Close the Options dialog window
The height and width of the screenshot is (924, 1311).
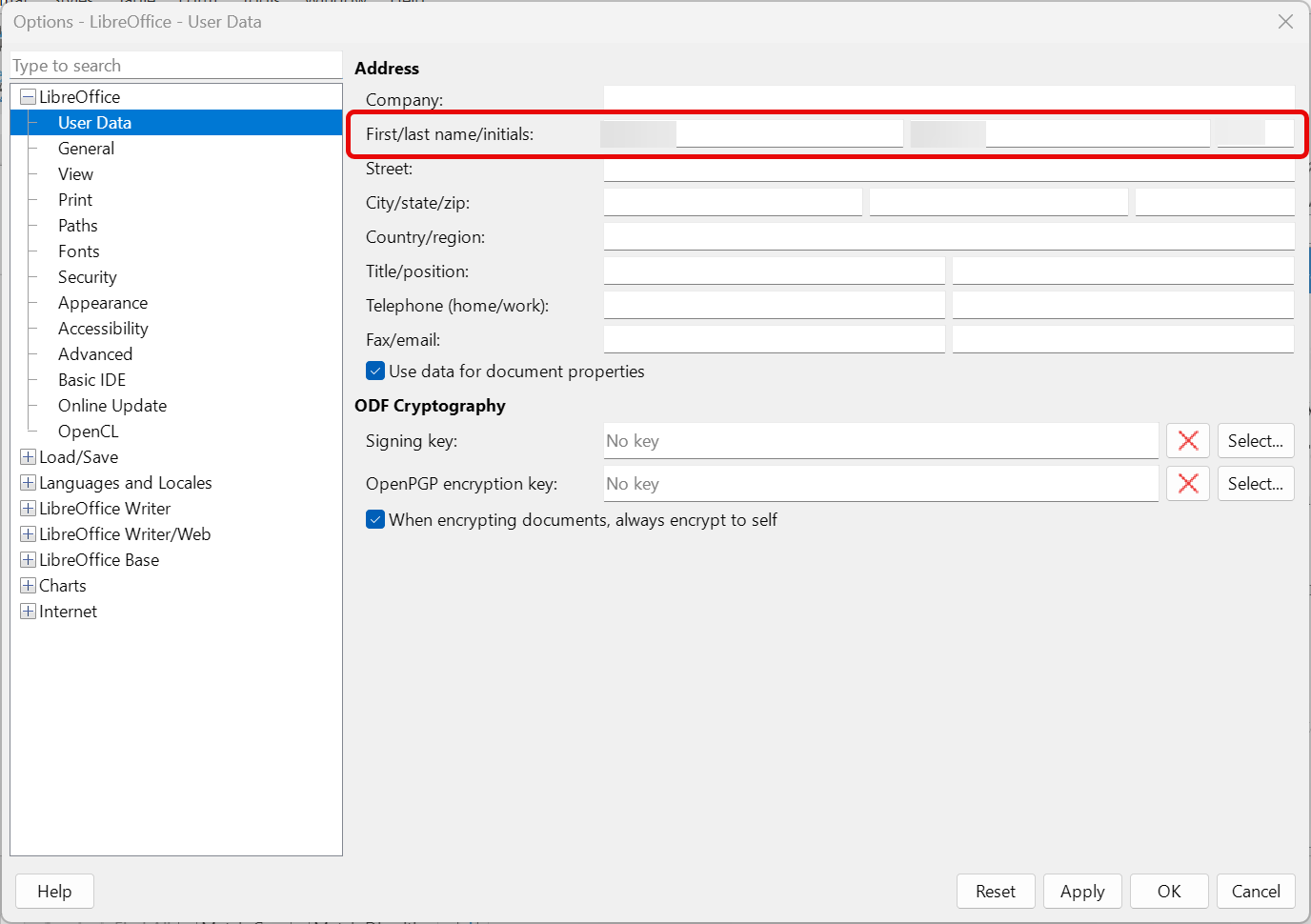coord(1285,21)
